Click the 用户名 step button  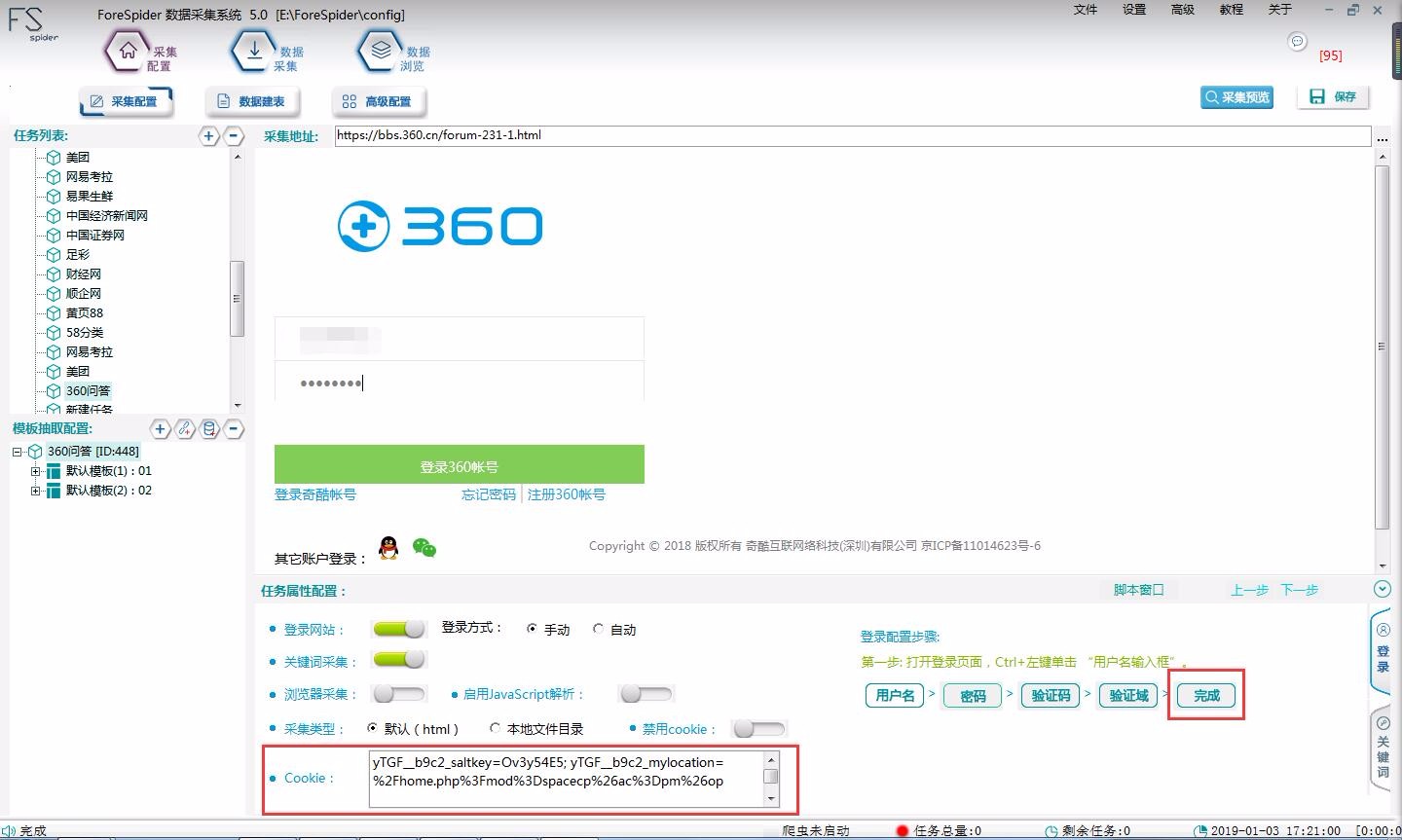pos(895,695)
